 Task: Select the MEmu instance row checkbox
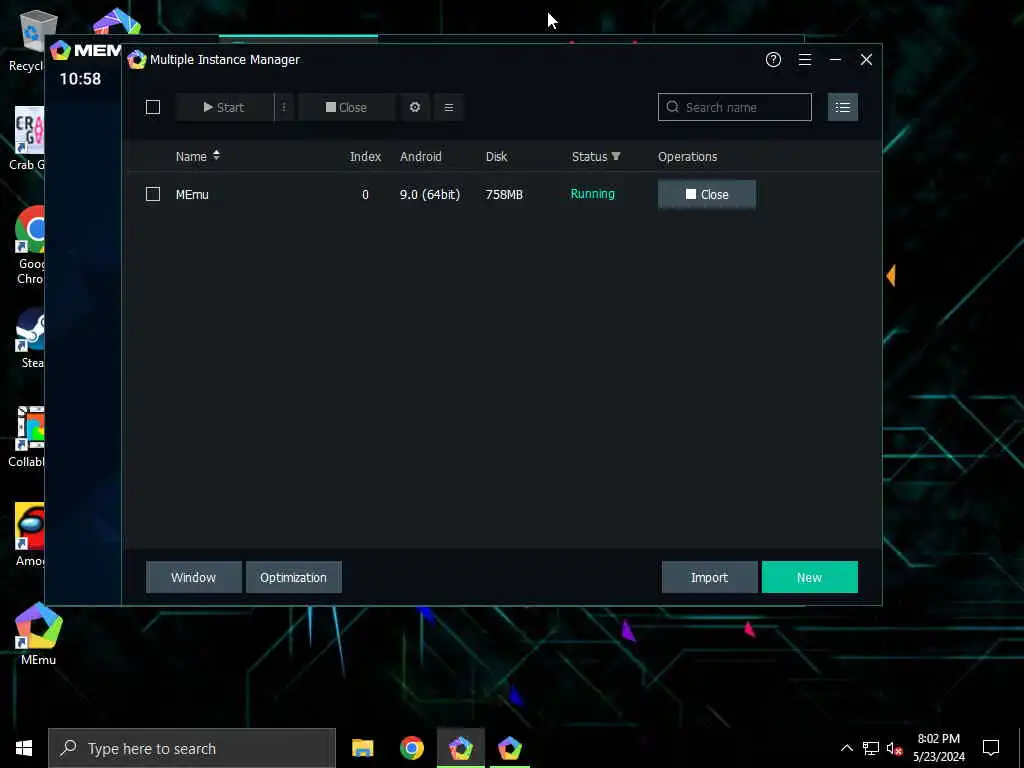click(153, 194)
